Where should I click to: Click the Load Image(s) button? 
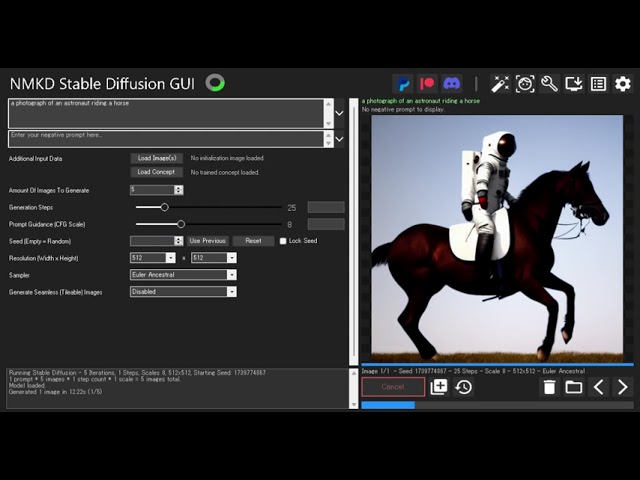[x=157, y=158]
